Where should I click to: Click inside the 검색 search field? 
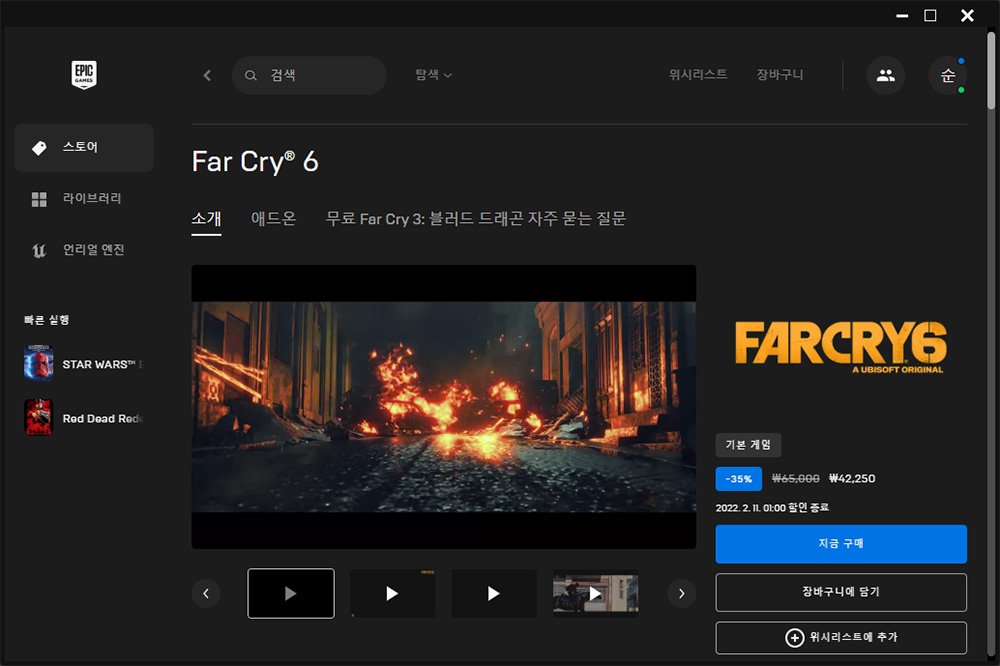tap(309, 75)
